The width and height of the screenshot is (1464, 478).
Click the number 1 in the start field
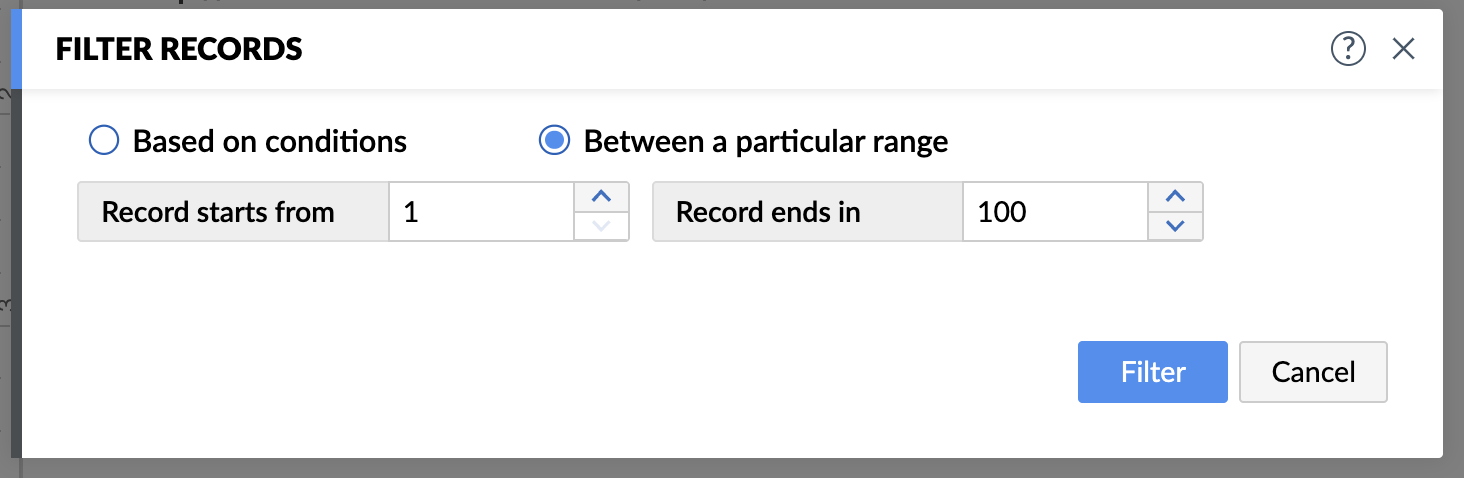point(410,212)
